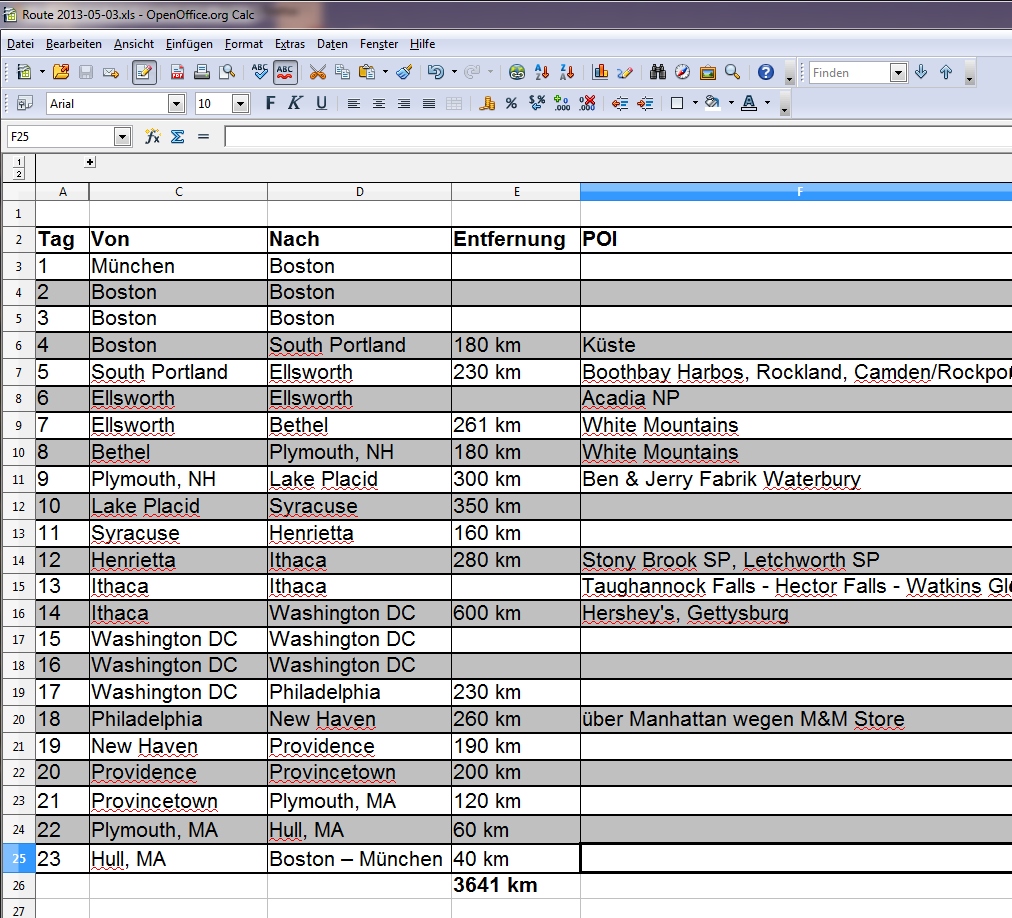
Task: Expand the hidden column group plus button
Action: pyautogui.click(x=90, y=162)
